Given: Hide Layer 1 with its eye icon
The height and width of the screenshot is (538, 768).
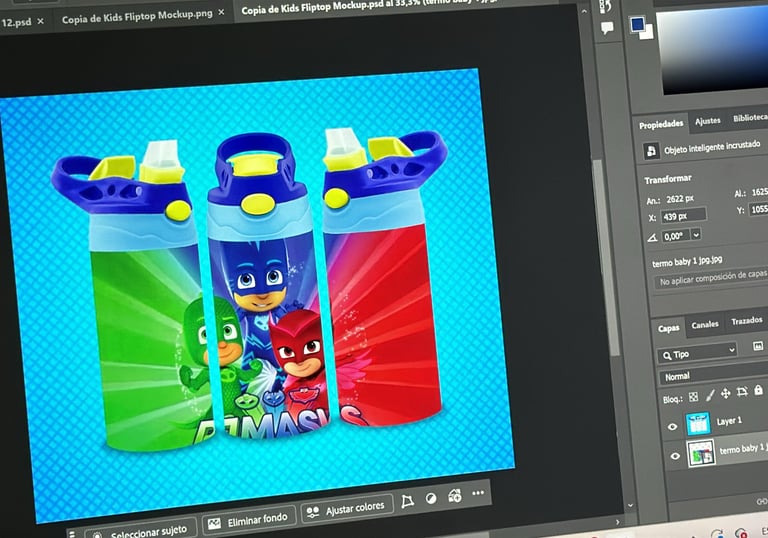Looking at the screenshot, I should [x=672, y=427].
